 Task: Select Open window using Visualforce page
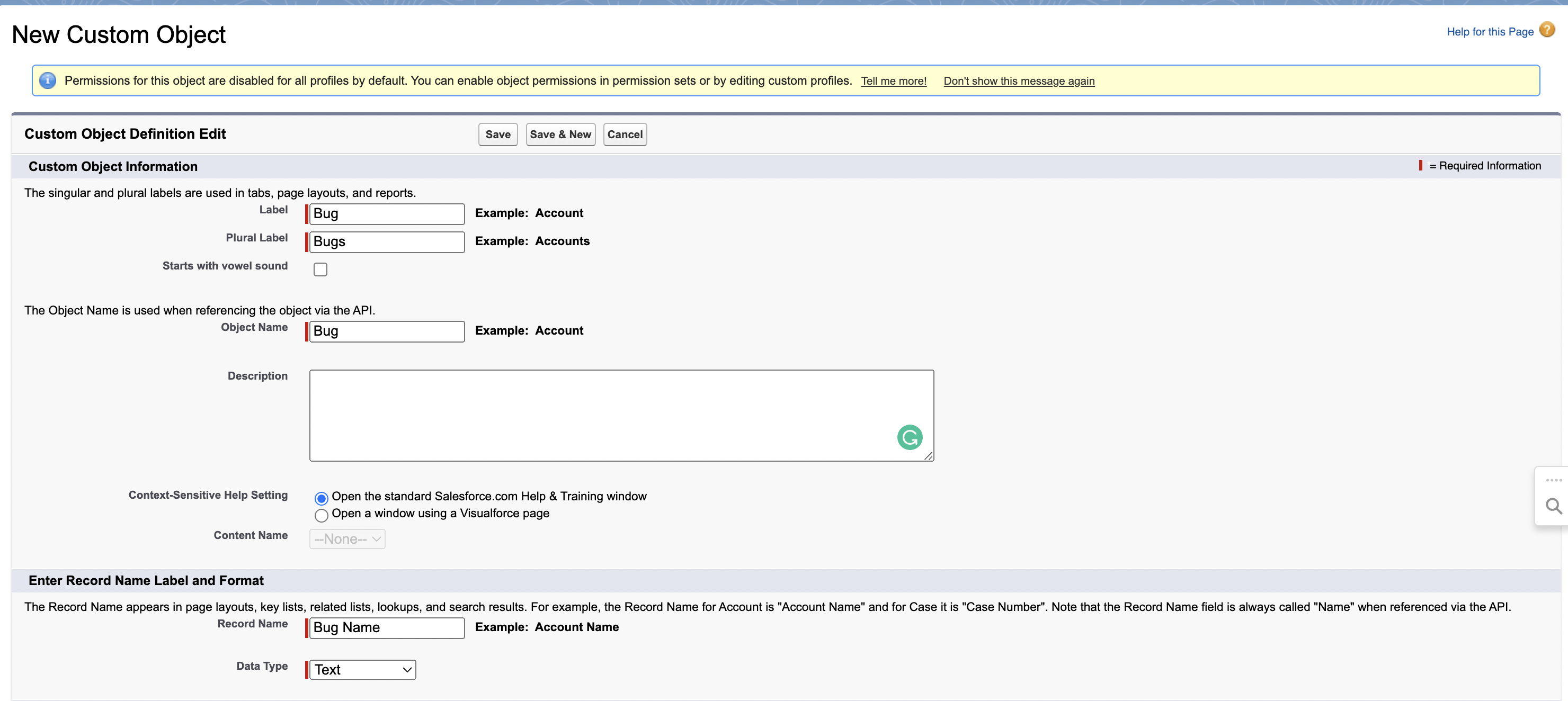point(322,515)
